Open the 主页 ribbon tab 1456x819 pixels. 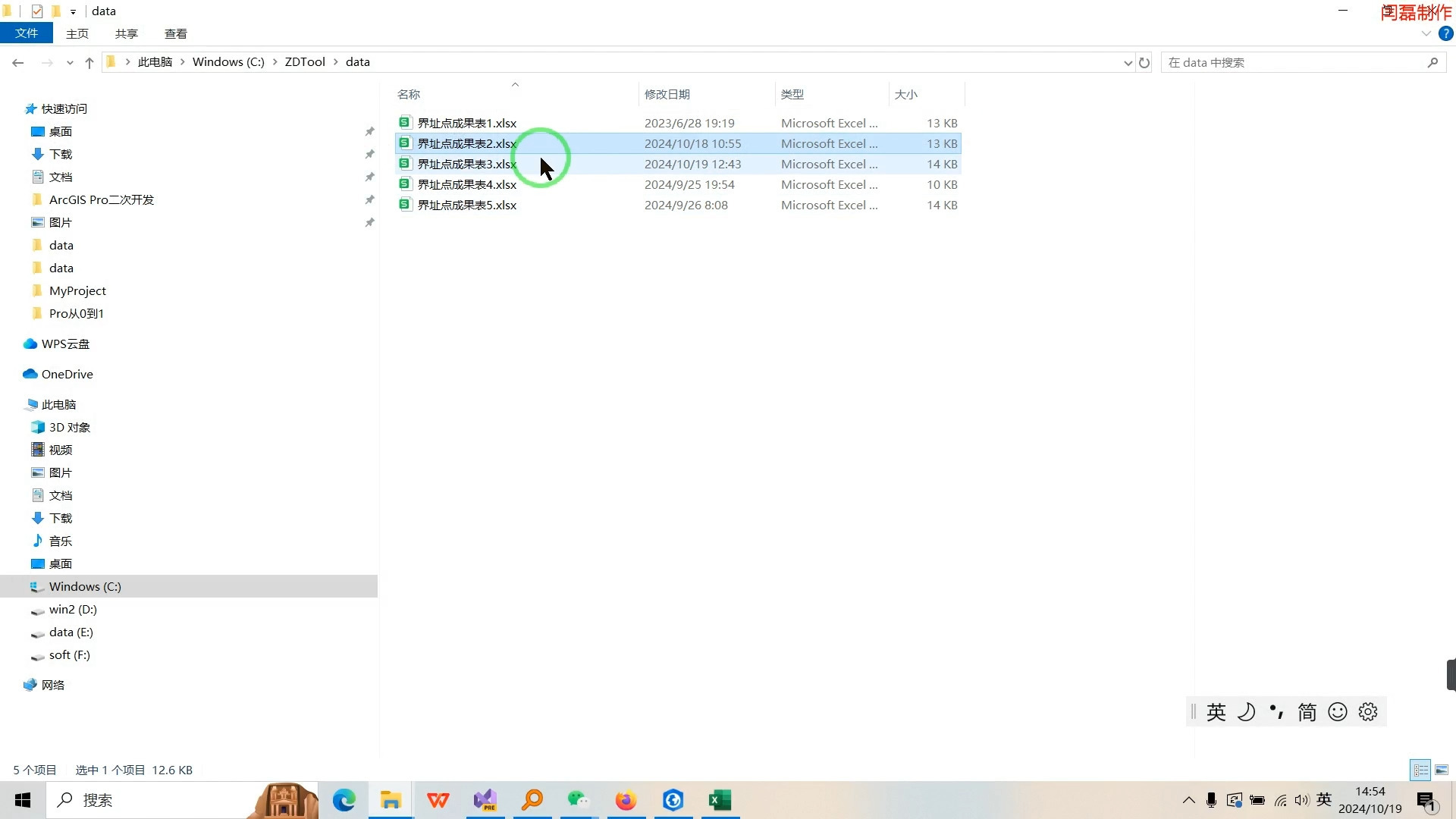pyautogui.click(x=77, y=33)
